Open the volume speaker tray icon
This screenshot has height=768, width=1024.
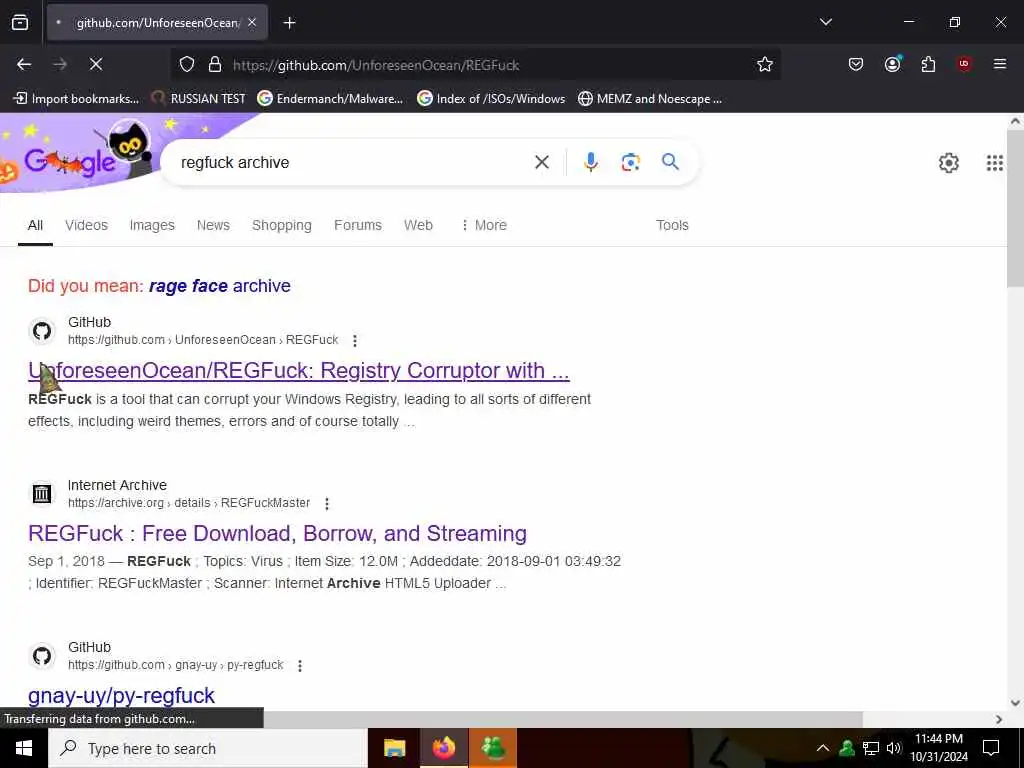tap(894, 748)
